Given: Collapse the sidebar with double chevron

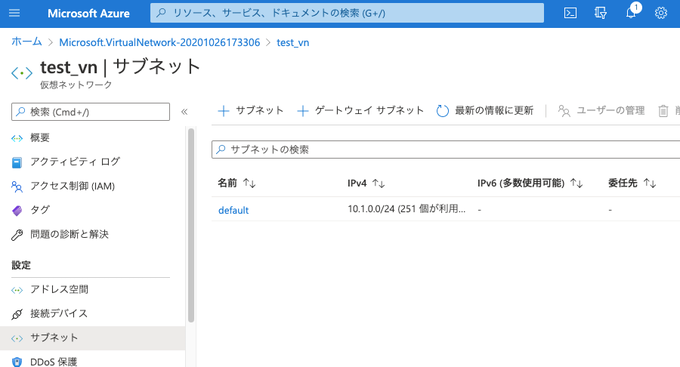Looking at the screenshot, I should click(x=184, y=112).
